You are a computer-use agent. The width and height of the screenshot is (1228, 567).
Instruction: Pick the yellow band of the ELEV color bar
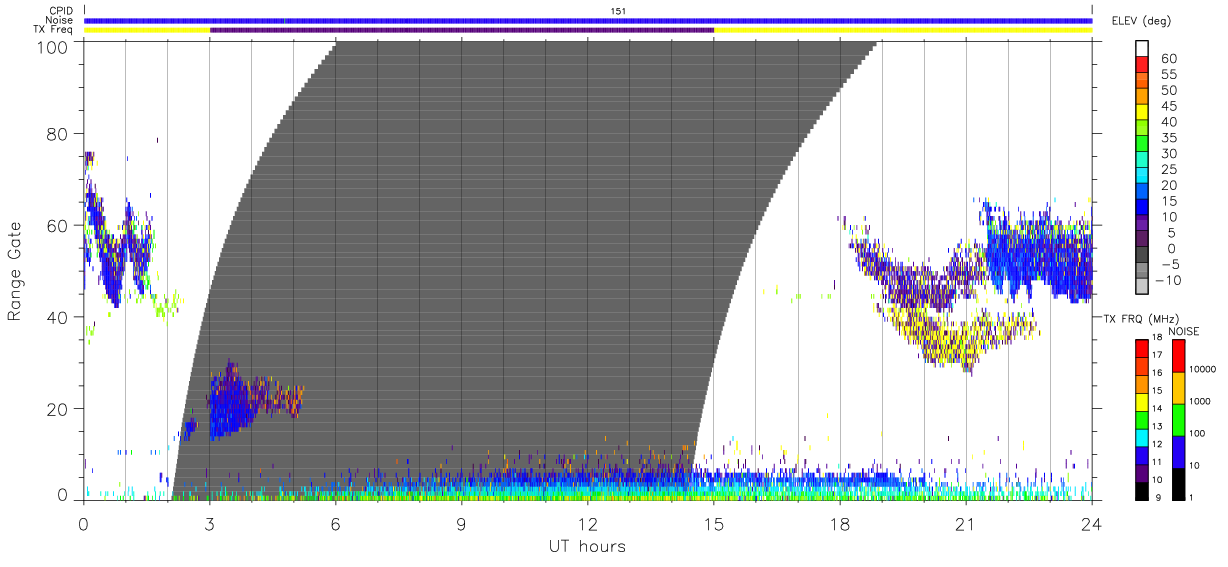pos(1143,114)
